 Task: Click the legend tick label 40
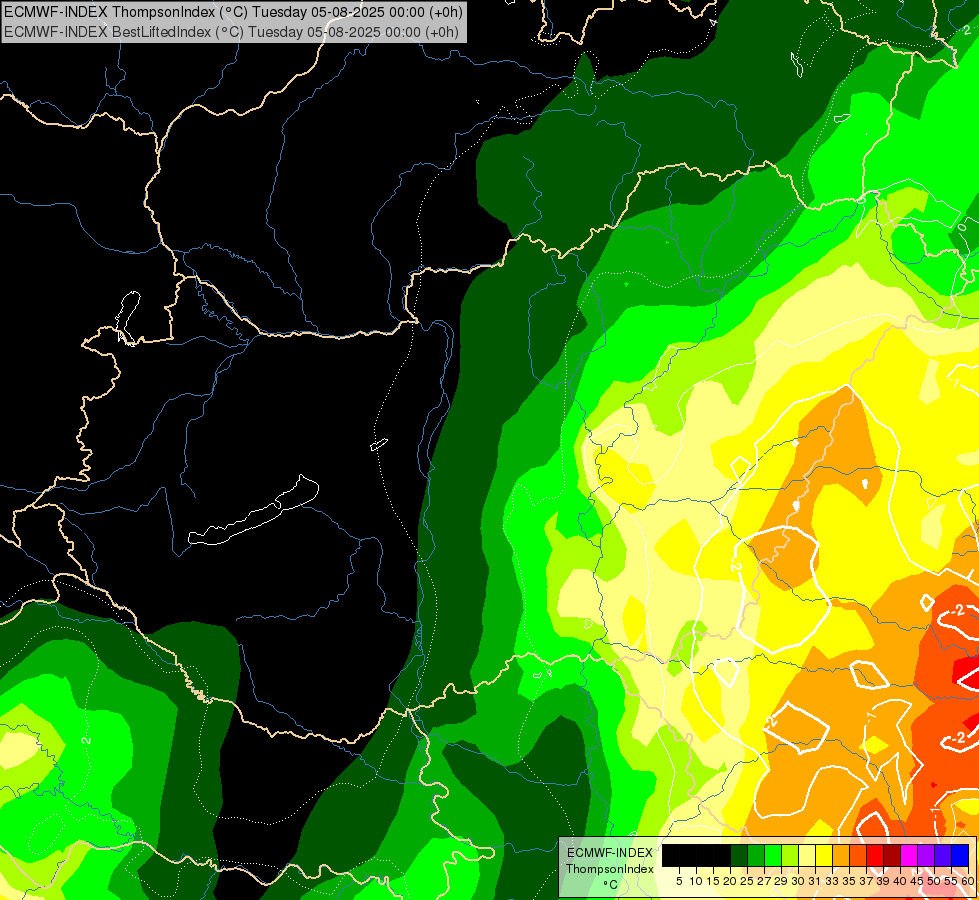pos(901,881)
